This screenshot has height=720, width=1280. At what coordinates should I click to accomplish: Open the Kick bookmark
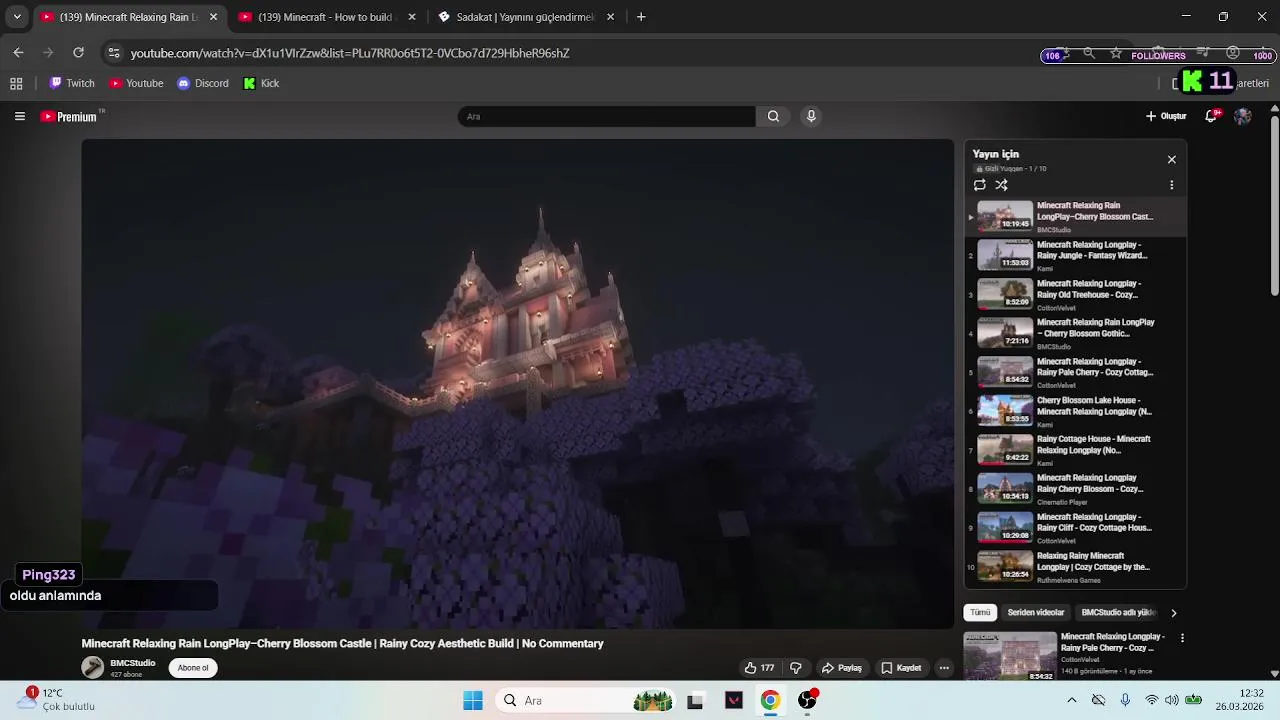(261, 83)
